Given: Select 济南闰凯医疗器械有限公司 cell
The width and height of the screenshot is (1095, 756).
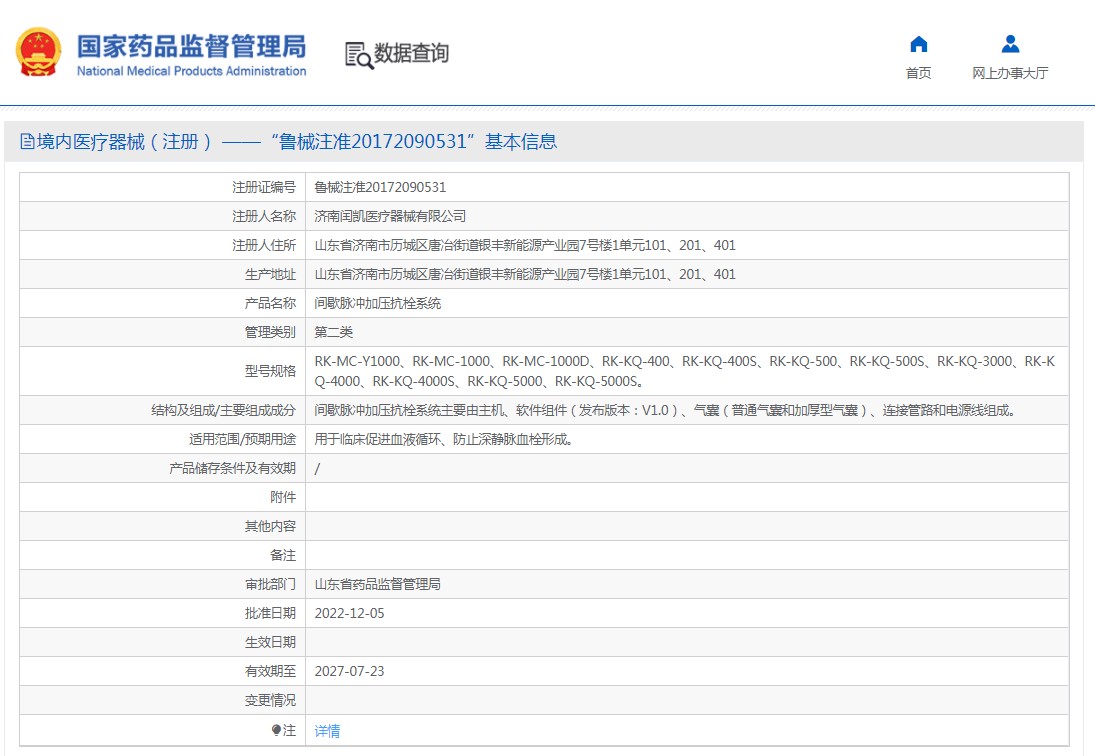Looking at the screenshot, I should pyautogui.click(x=390, y=216).
